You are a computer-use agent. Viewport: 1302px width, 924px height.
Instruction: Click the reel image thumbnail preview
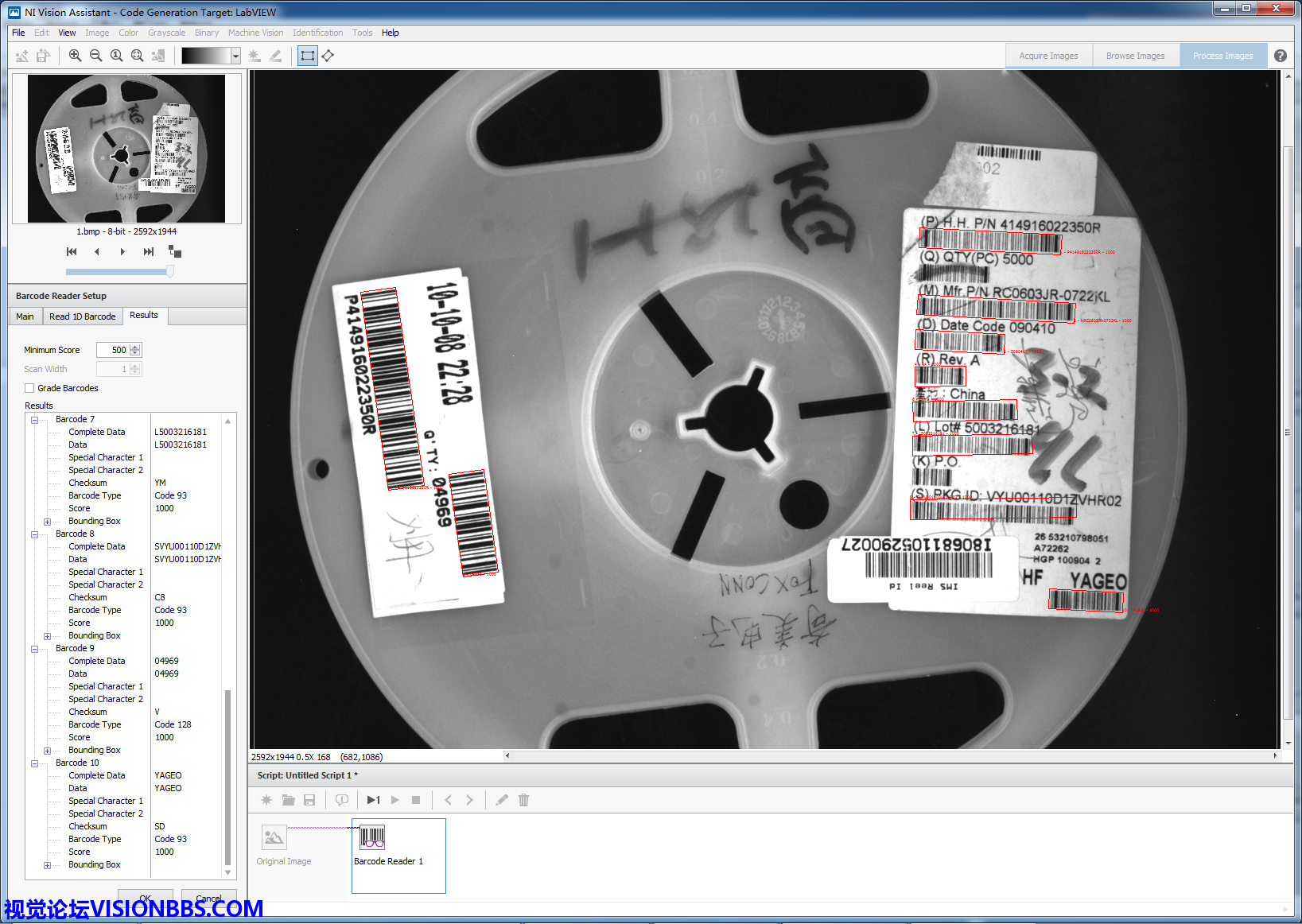126,149
